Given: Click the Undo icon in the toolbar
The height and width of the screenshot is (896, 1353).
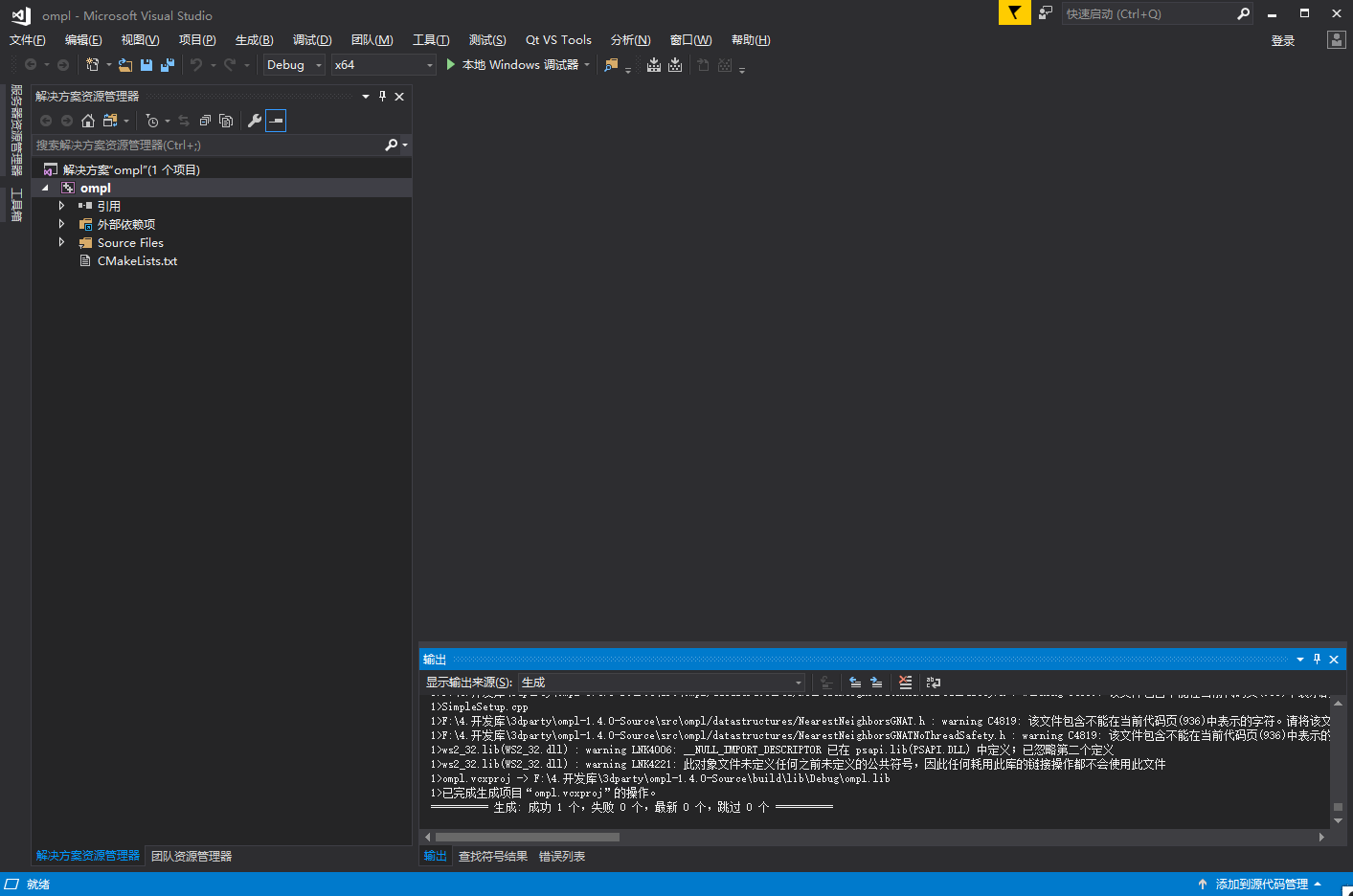Looking at the screenshot, I should coord(198,64).
